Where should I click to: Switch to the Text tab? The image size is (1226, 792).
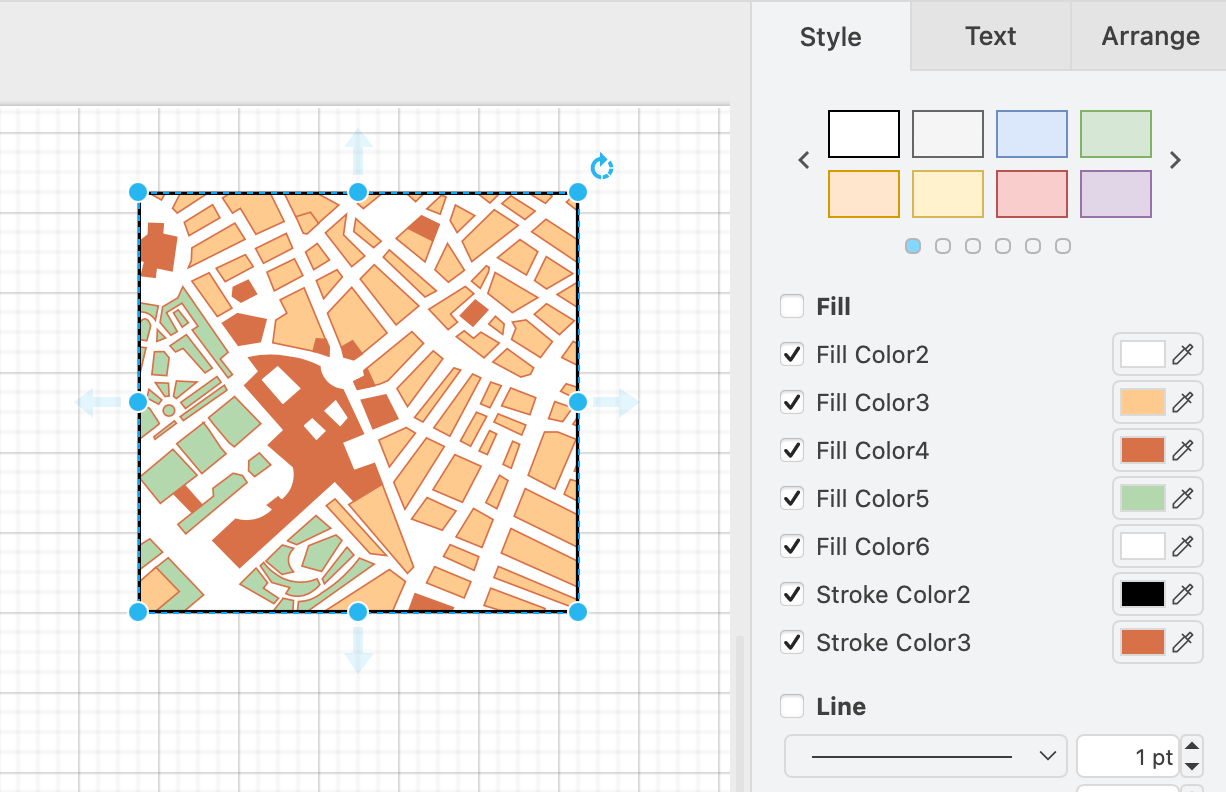point(989,36)
